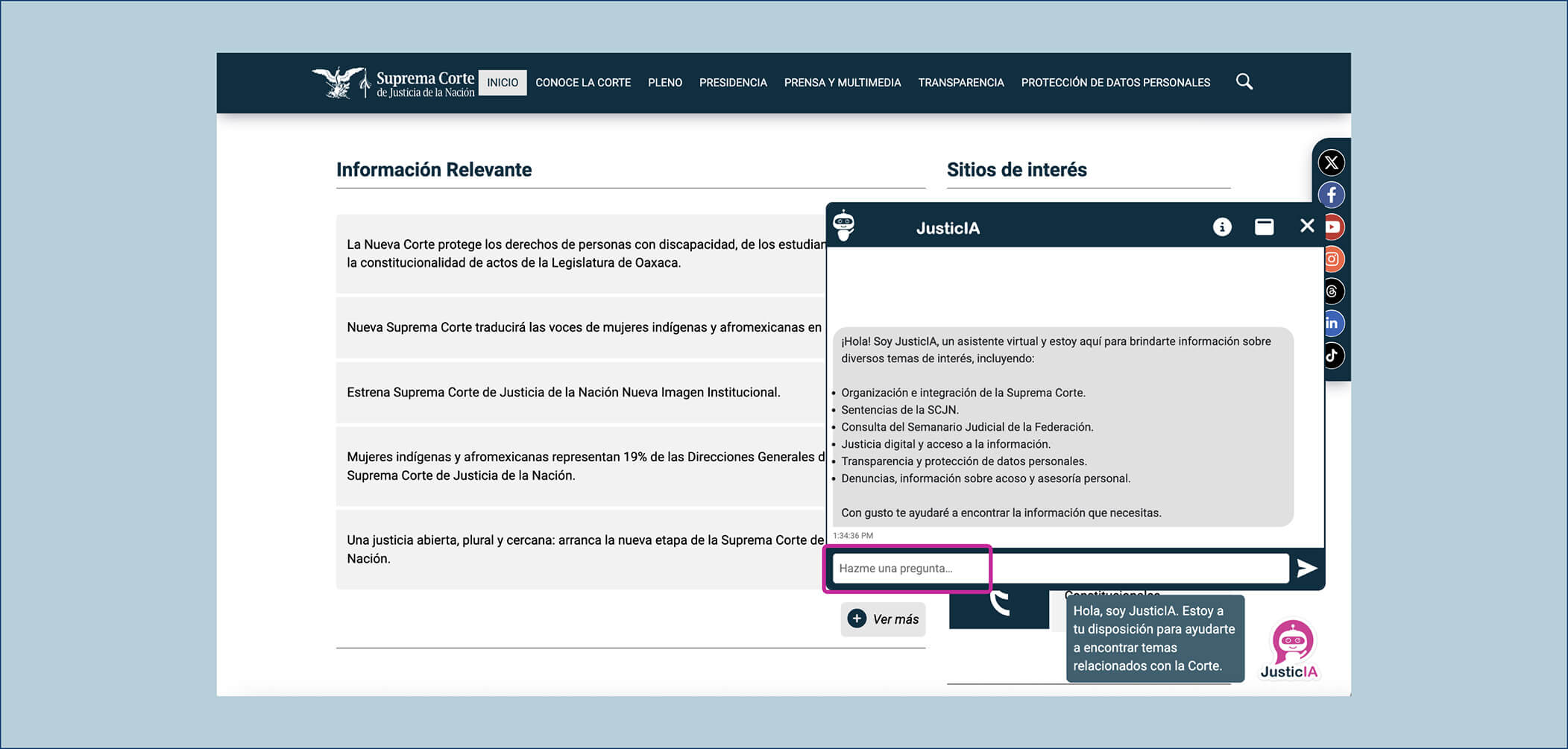Expand more news with Ver más
1568x749 pixels.
pyautogui.click(x=883, y=619)
